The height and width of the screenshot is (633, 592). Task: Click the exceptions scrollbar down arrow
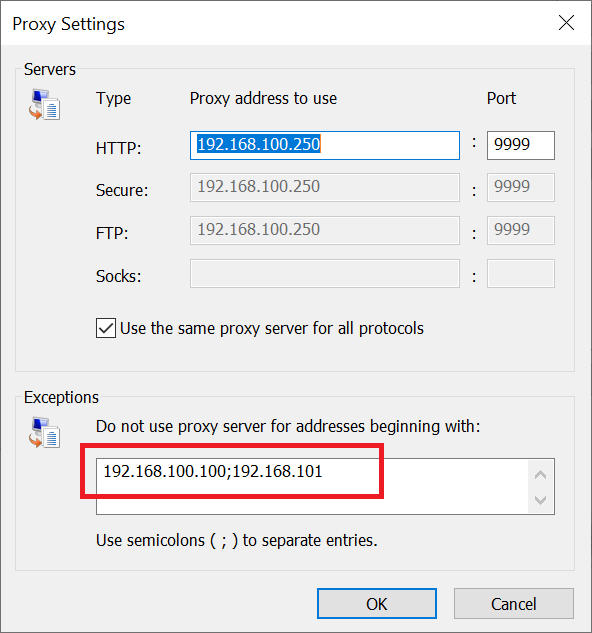540,500
